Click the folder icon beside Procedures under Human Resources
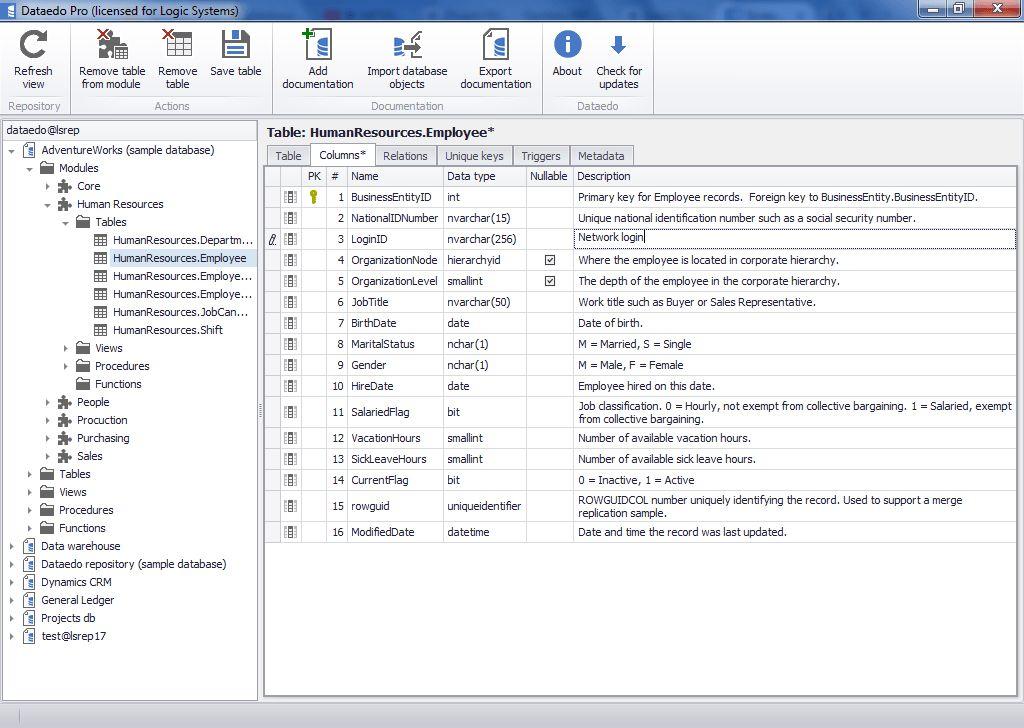Screen dimensions: 1024x728 (x=83, y=366)
